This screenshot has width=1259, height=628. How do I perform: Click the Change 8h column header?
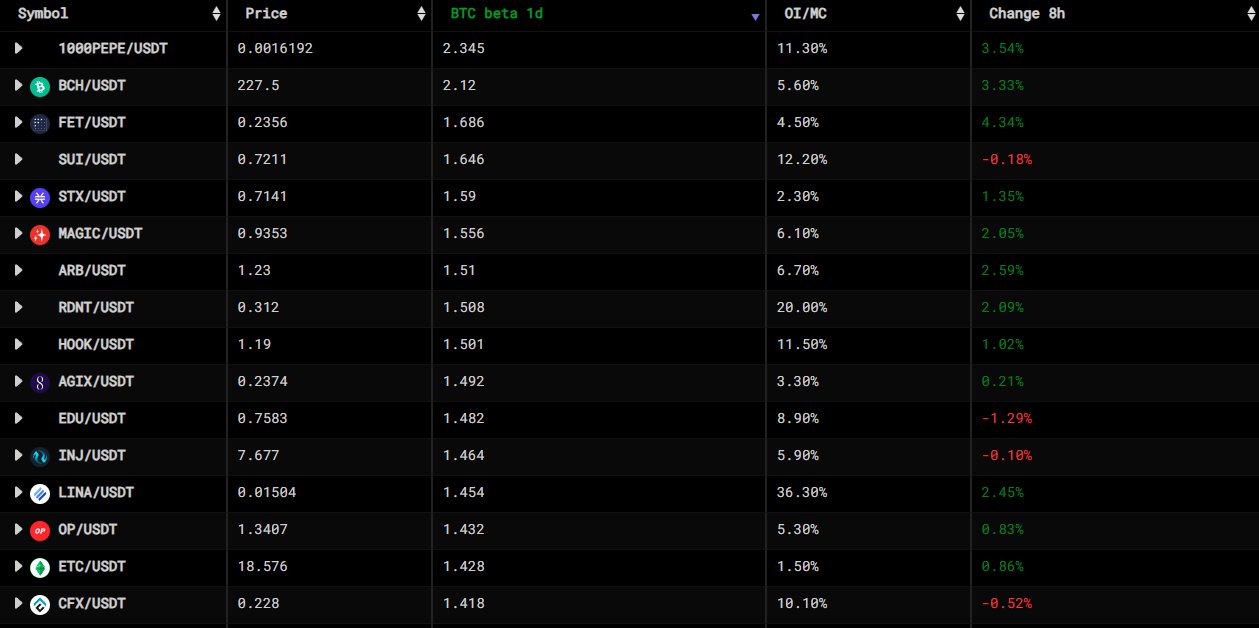(x=1027, y=14)
